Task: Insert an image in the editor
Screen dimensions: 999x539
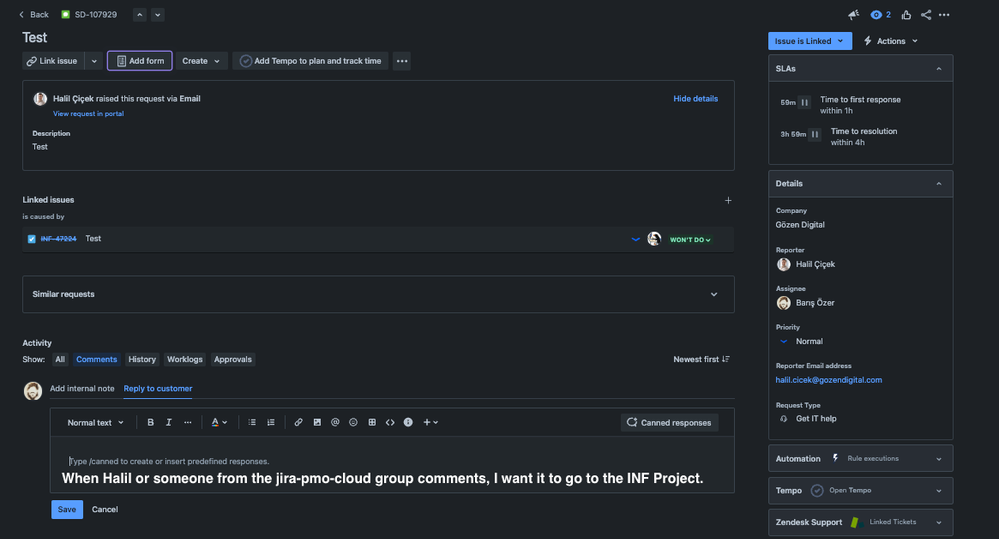Action: [x=317, y=422]
